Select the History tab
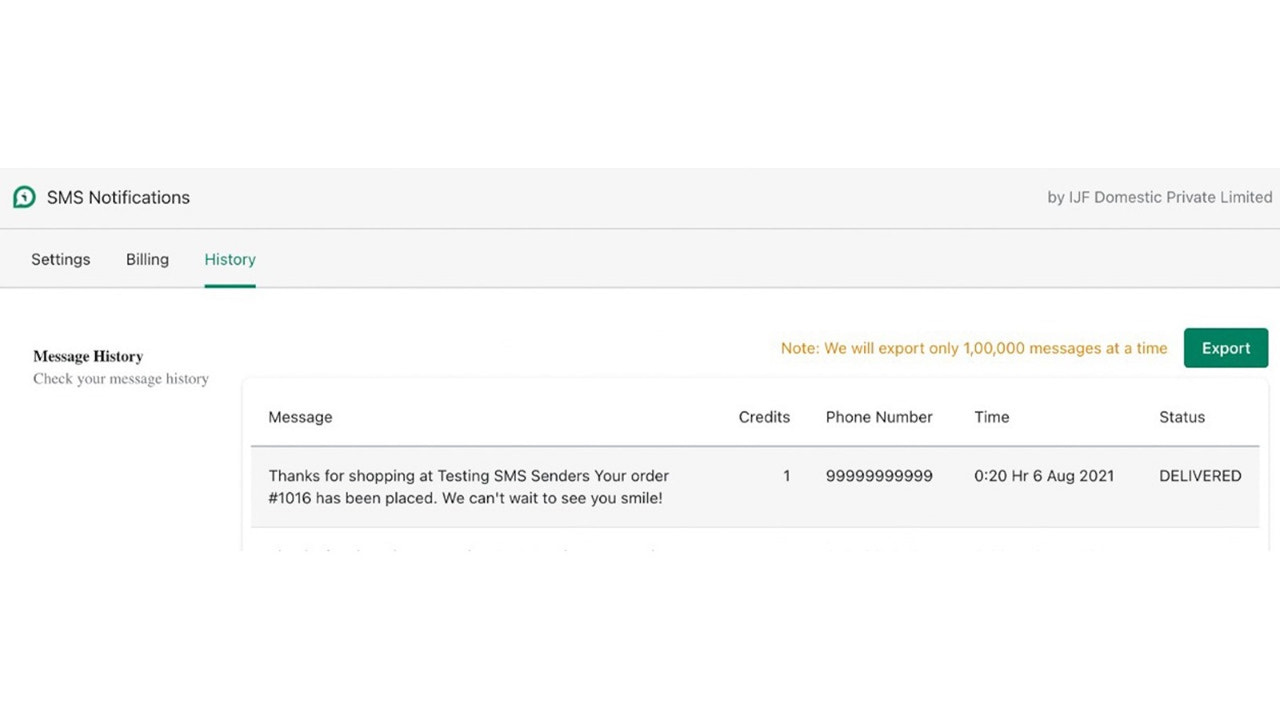 (x=229, y=259)
